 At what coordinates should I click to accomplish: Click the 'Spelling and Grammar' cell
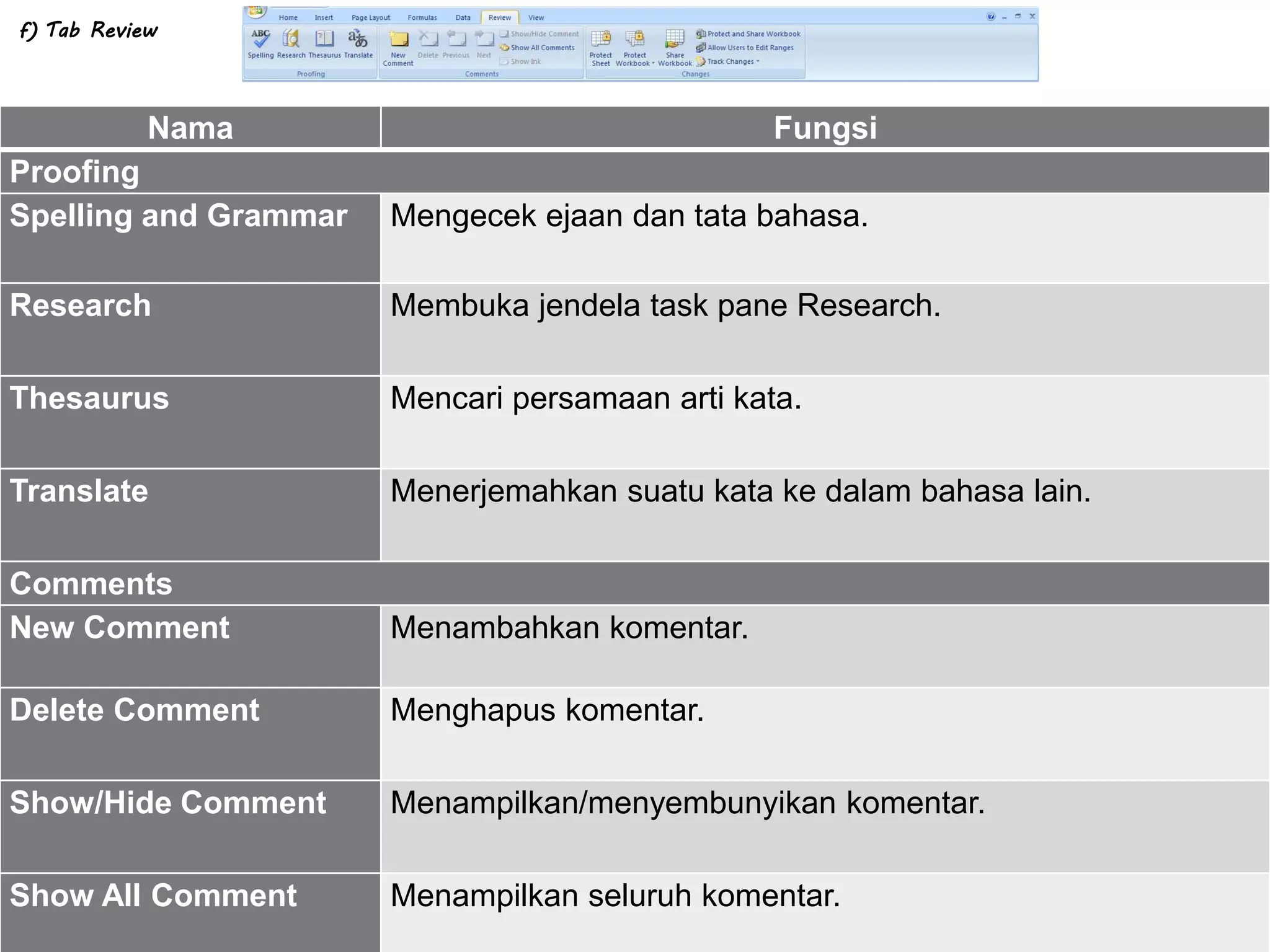[190, 238]
